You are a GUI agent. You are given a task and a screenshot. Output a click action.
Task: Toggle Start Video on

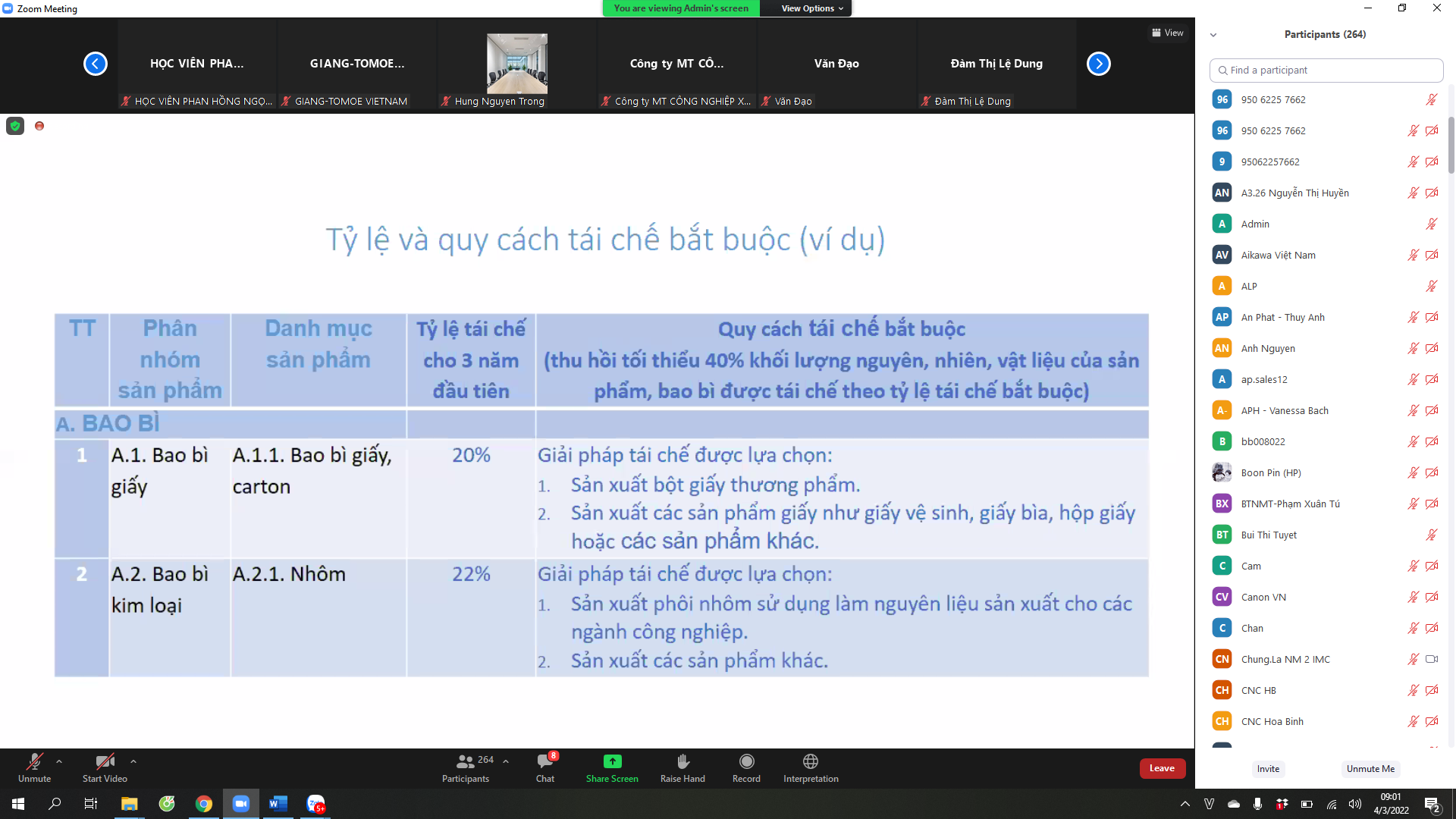pos(105,762)
